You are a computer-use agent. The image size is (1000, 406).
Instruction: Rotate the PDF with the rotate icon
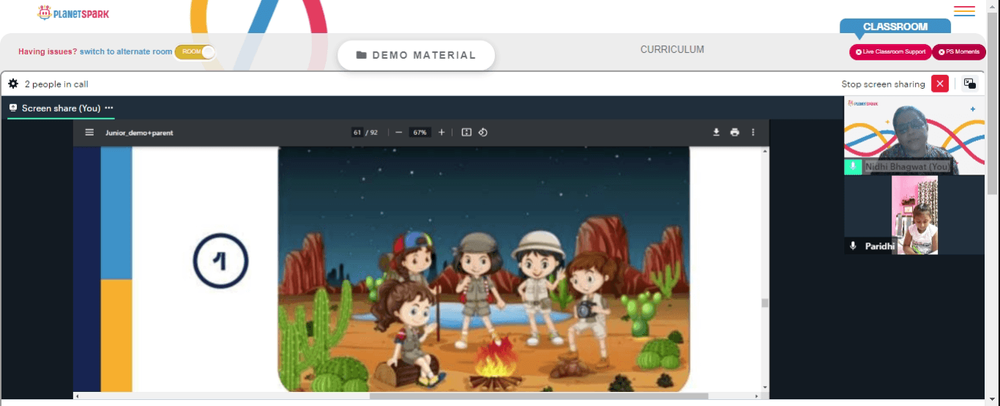(483, 132)
